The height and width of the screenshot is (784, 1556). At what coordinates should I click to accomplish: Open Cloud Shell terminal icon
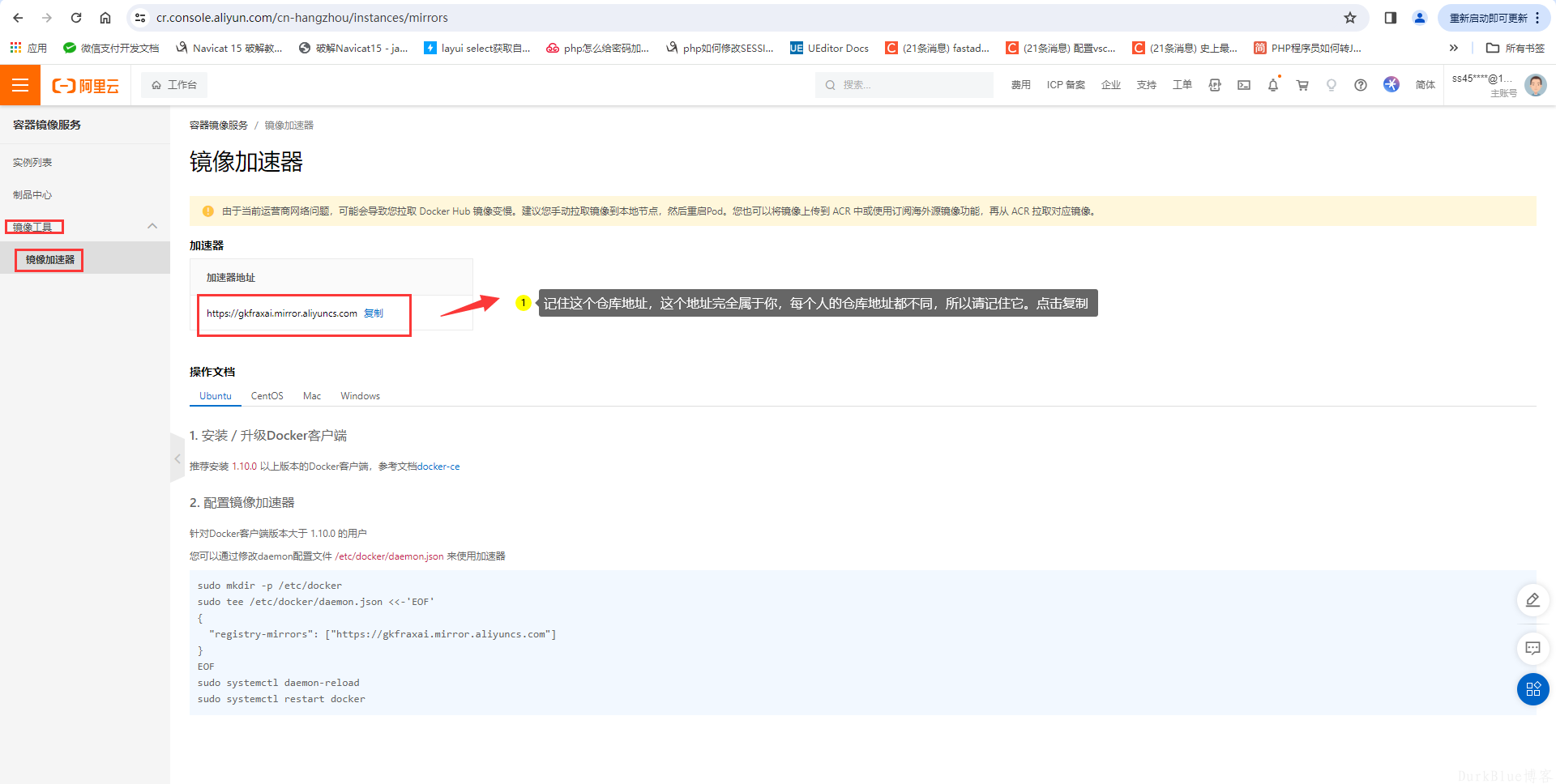point(1244,85)
